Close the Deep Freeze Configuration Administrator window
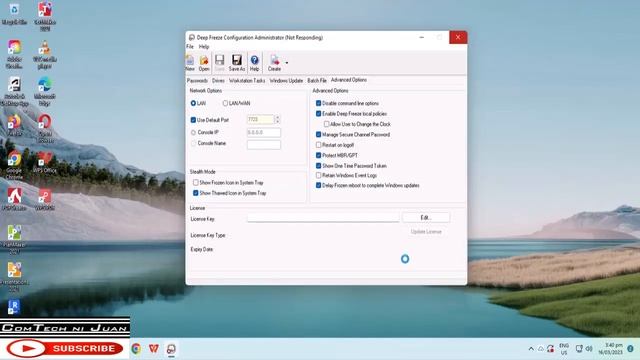The height and width of the screenshot is (360, 640). (458, 37)
